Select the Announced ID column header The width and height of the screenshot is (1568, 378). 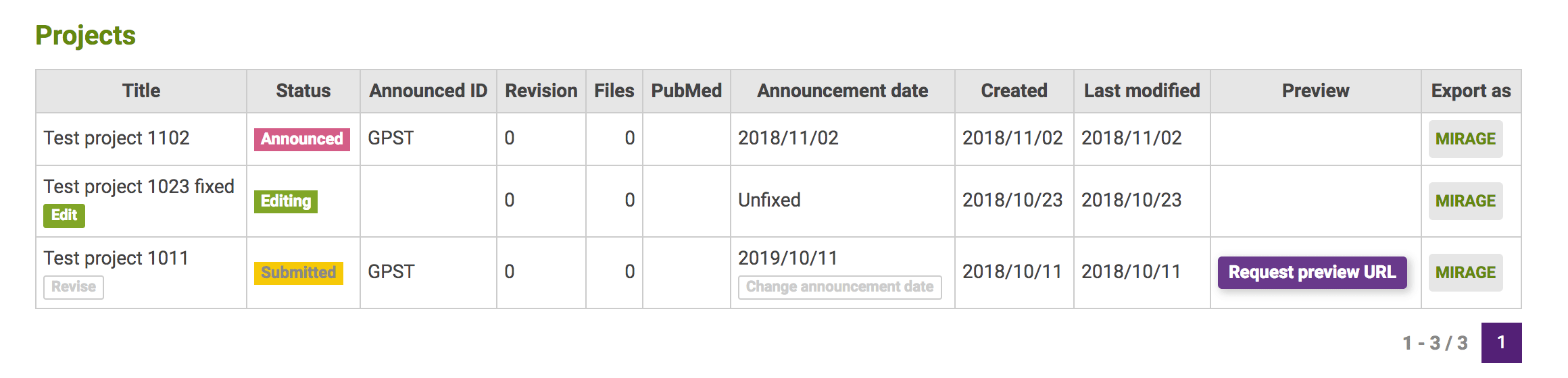428,91
